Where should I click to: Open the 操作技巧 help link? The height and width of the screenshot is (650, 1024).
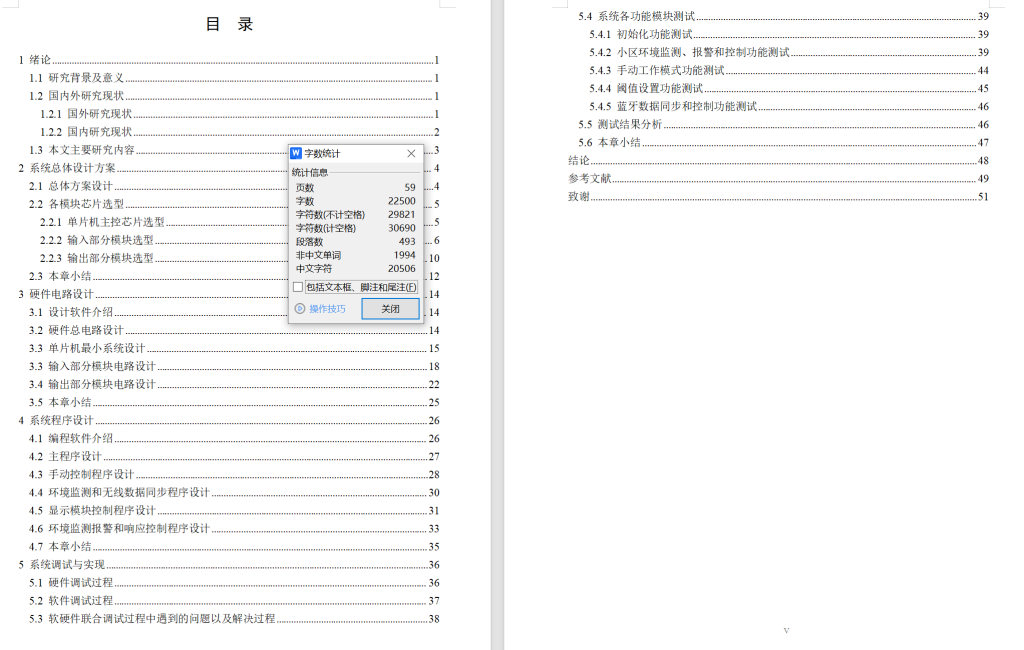tap(328, 309)
